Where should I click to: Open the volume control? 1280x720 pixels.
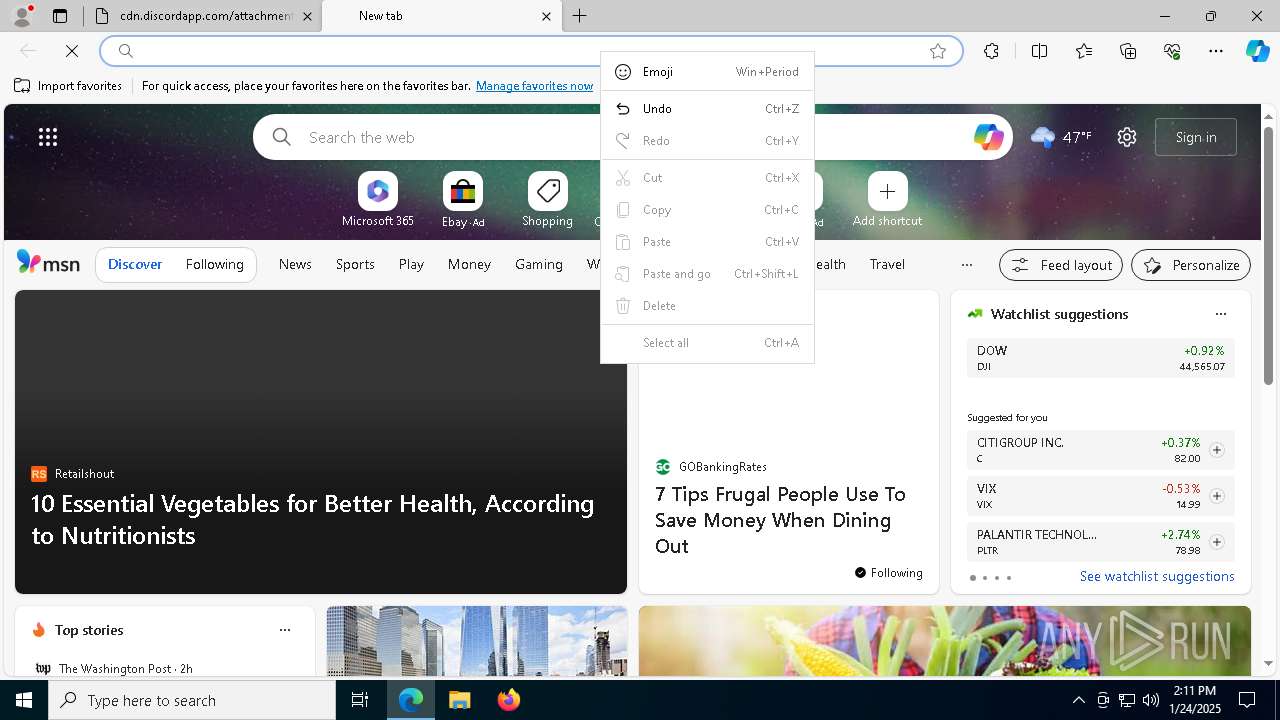(1151, 700)
